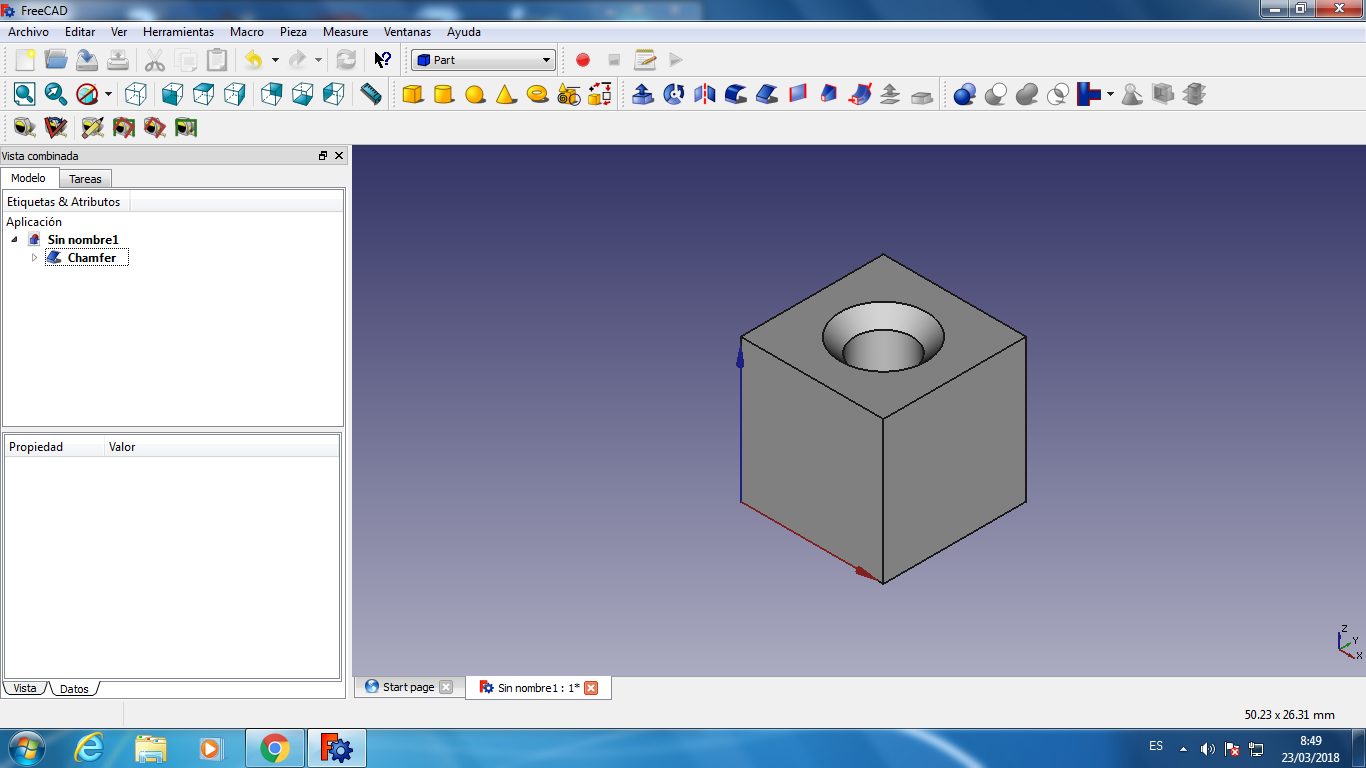Click the Paste clipboard icon

[217, 60]
